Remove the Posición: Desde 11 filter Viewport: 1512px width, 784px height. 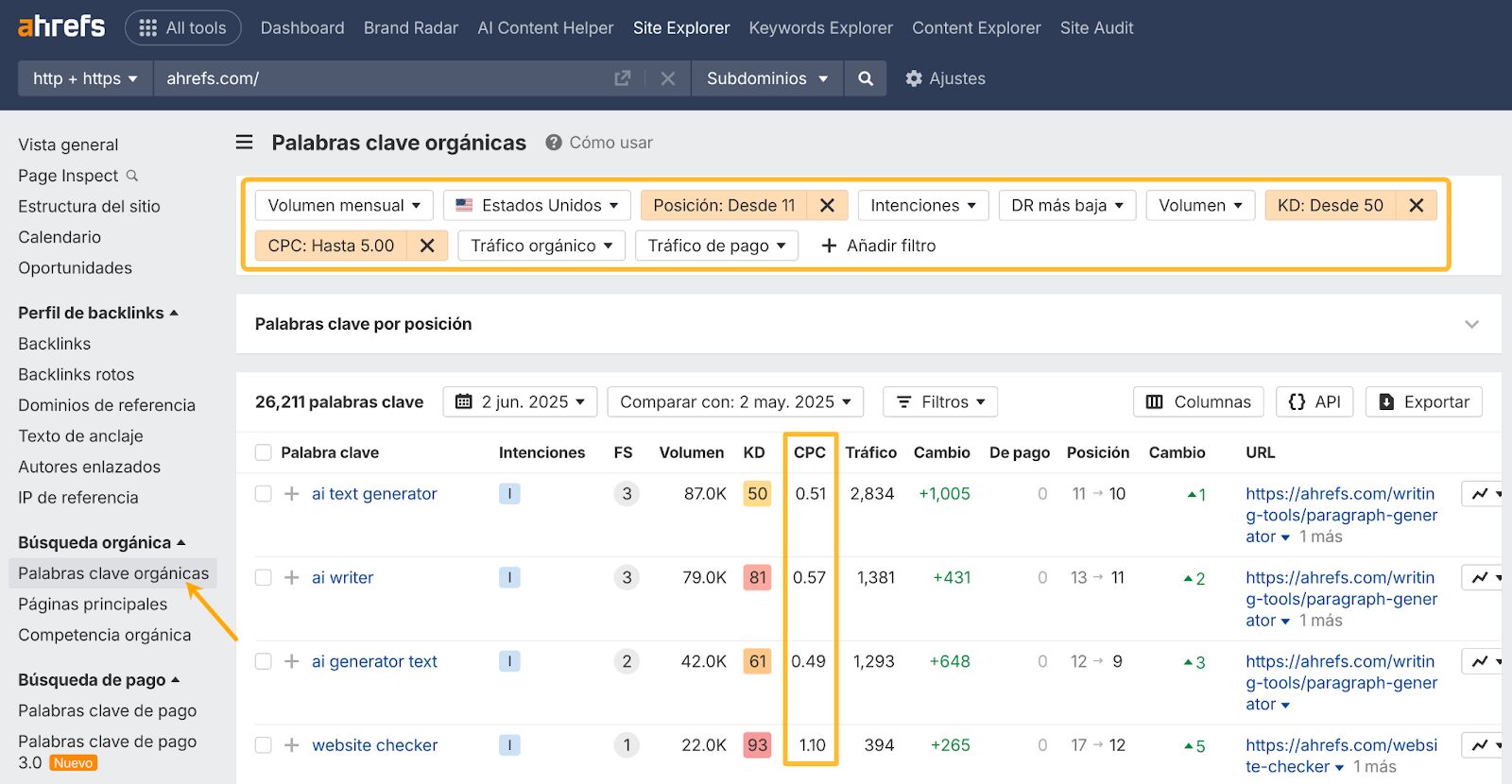(827, 205)
